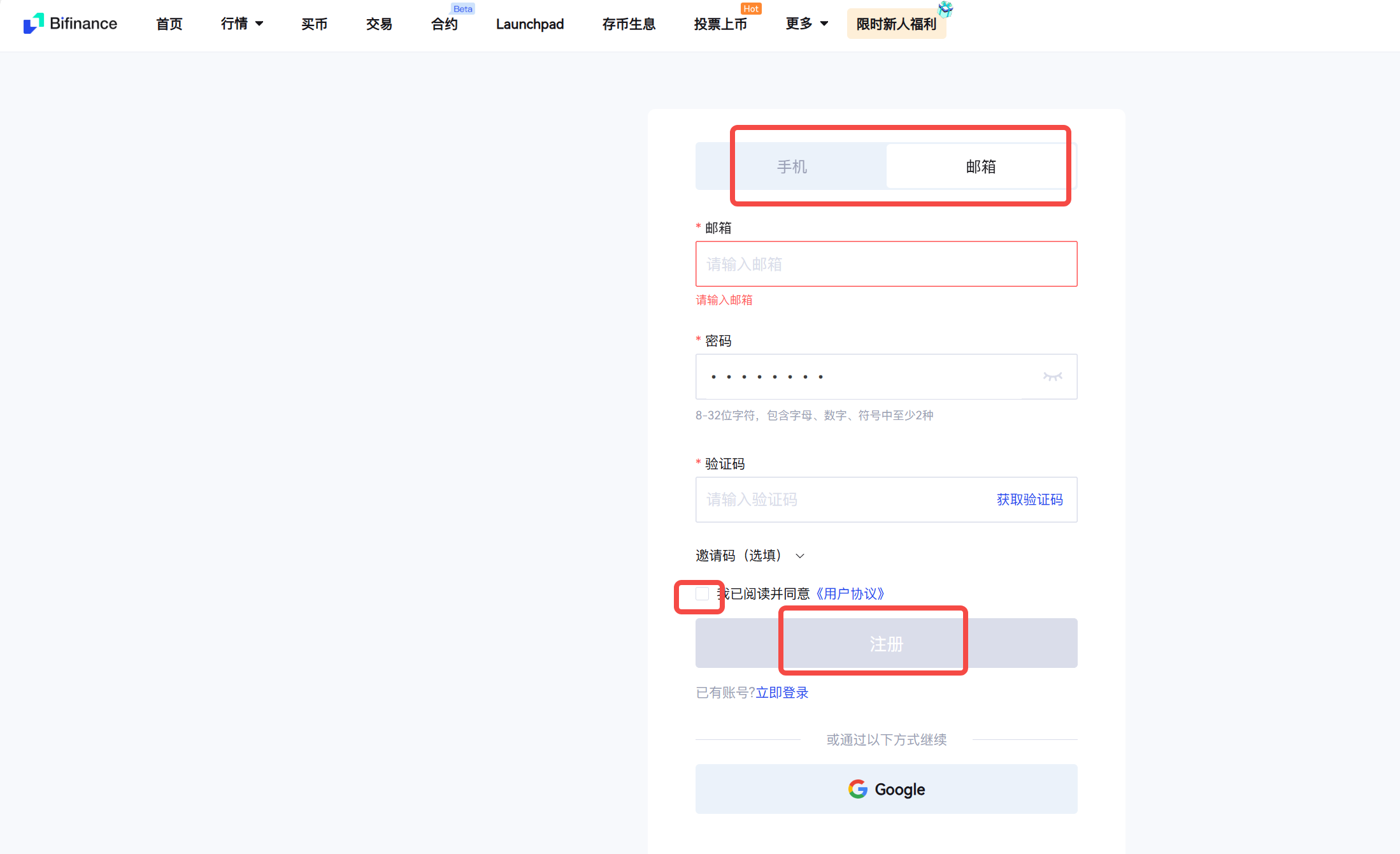Open 投票上币 Hot menu item
The image size is (1400, 854).
pyautogui.click(x=720, y=24)
